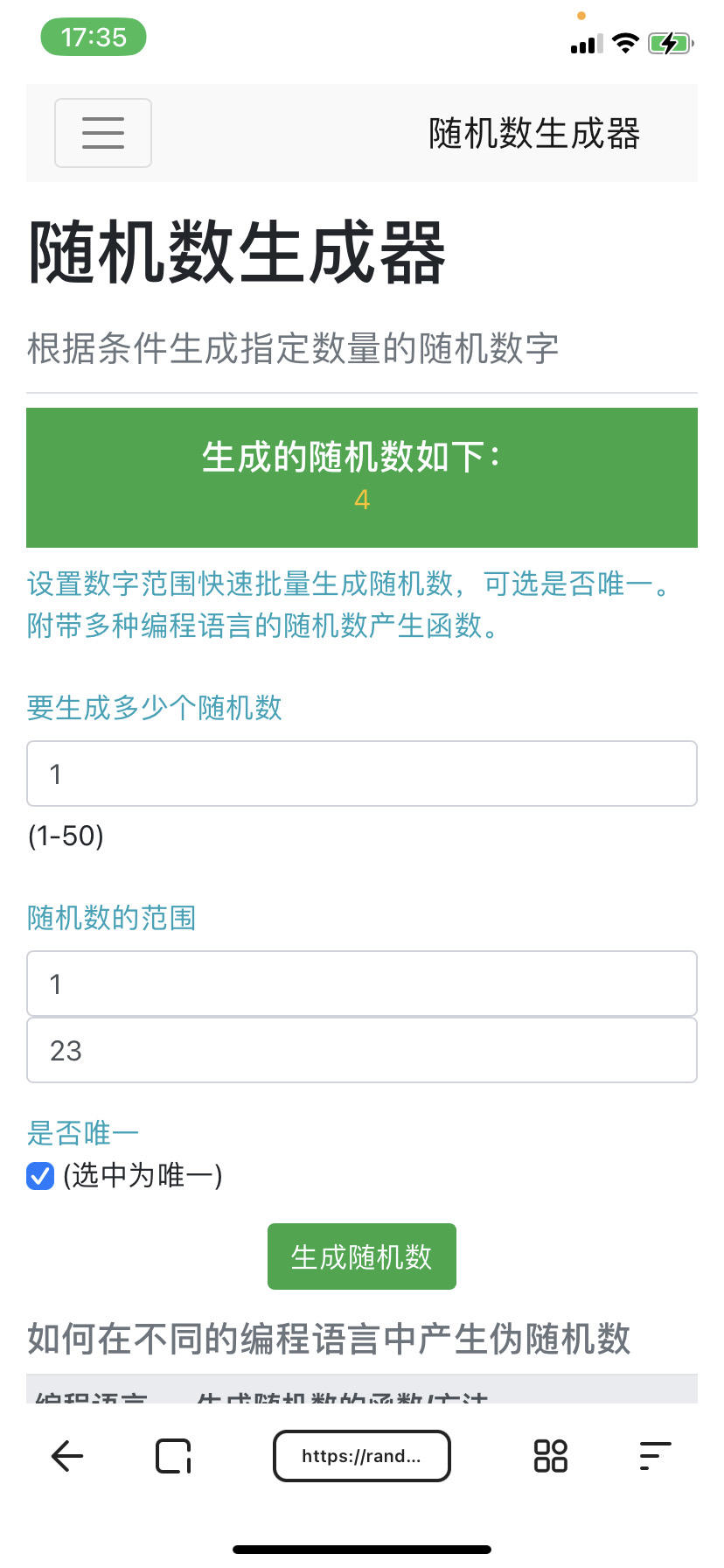Tap the 如何在不同的编程语言中产生伪随机数 heading
The height and width of the screenshot is (1568, 724).
[329, 1339]
